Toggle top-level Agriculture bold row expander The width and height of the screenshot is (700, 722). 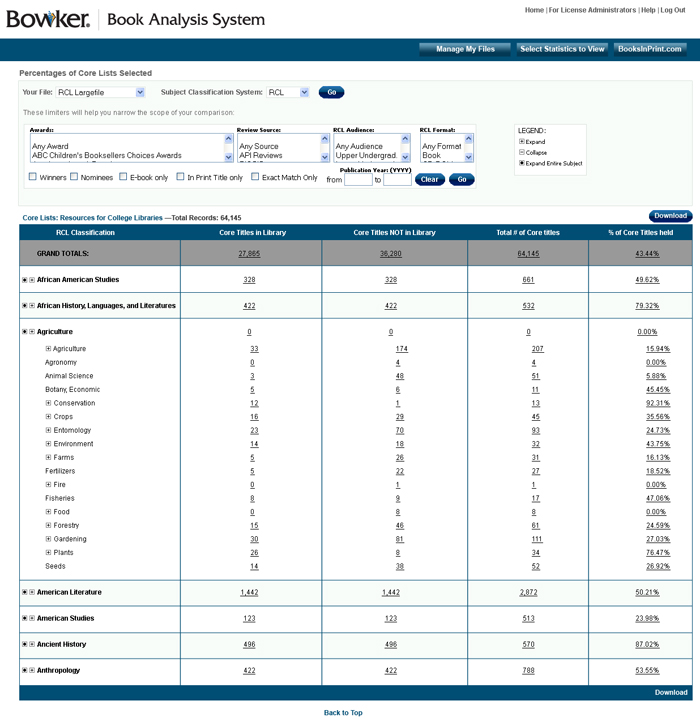pos(32,332)
